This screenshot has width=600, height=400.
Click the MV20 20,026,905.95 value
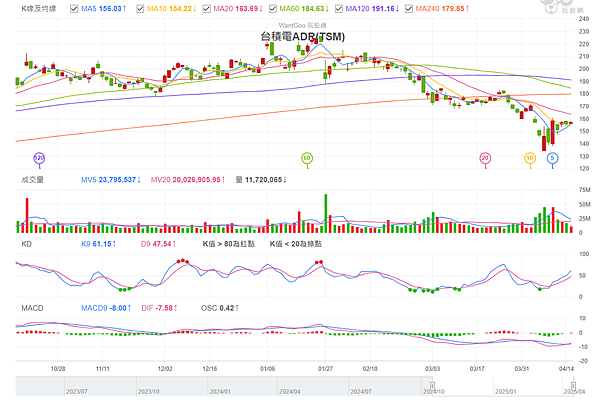pos(188,180)
